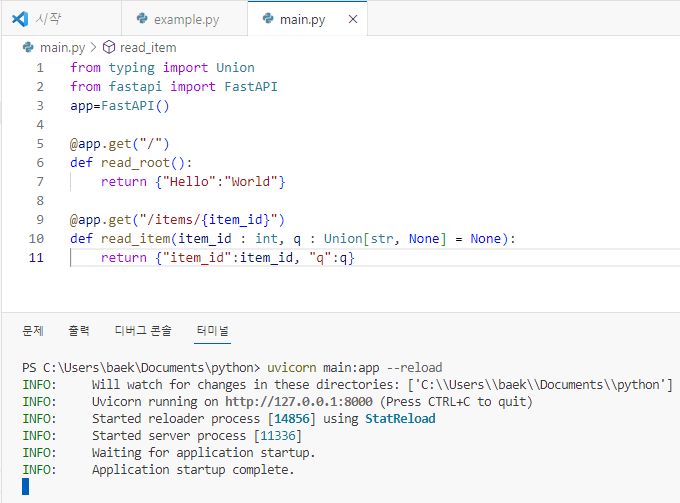
Task: Click 'read_root' function name
Action: tap(135, 163)
